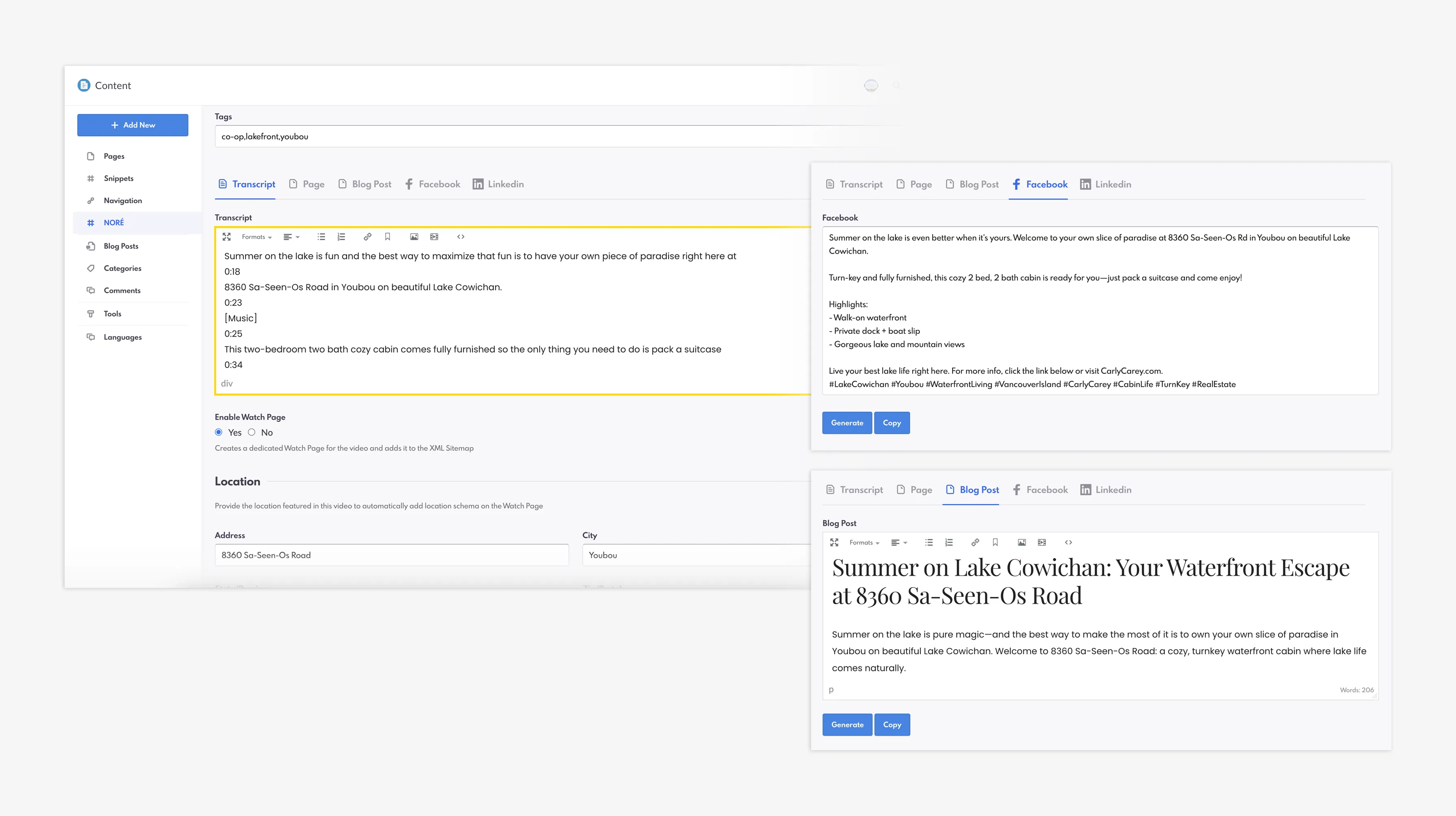Image resolution: width=1456 pixels, height=816 pixels.
Task: Click Copy in the Blog Post panel
Action: tap(892, 725)
